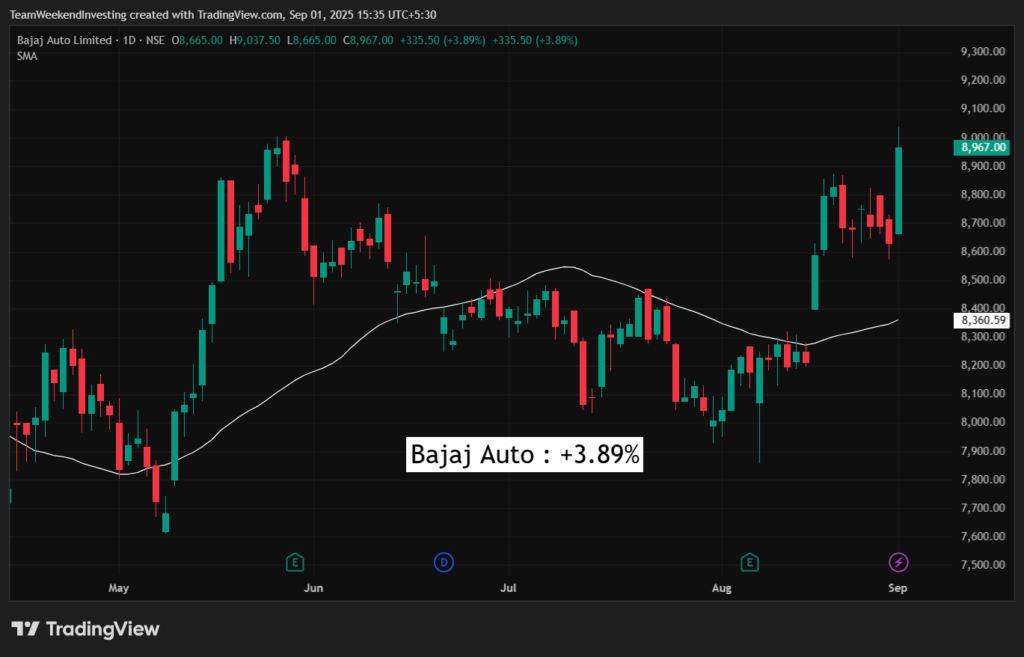Click the 8,100.00 price axis label
The width and height of the screenshot is (1024, 657).
[x=983, y=394]
